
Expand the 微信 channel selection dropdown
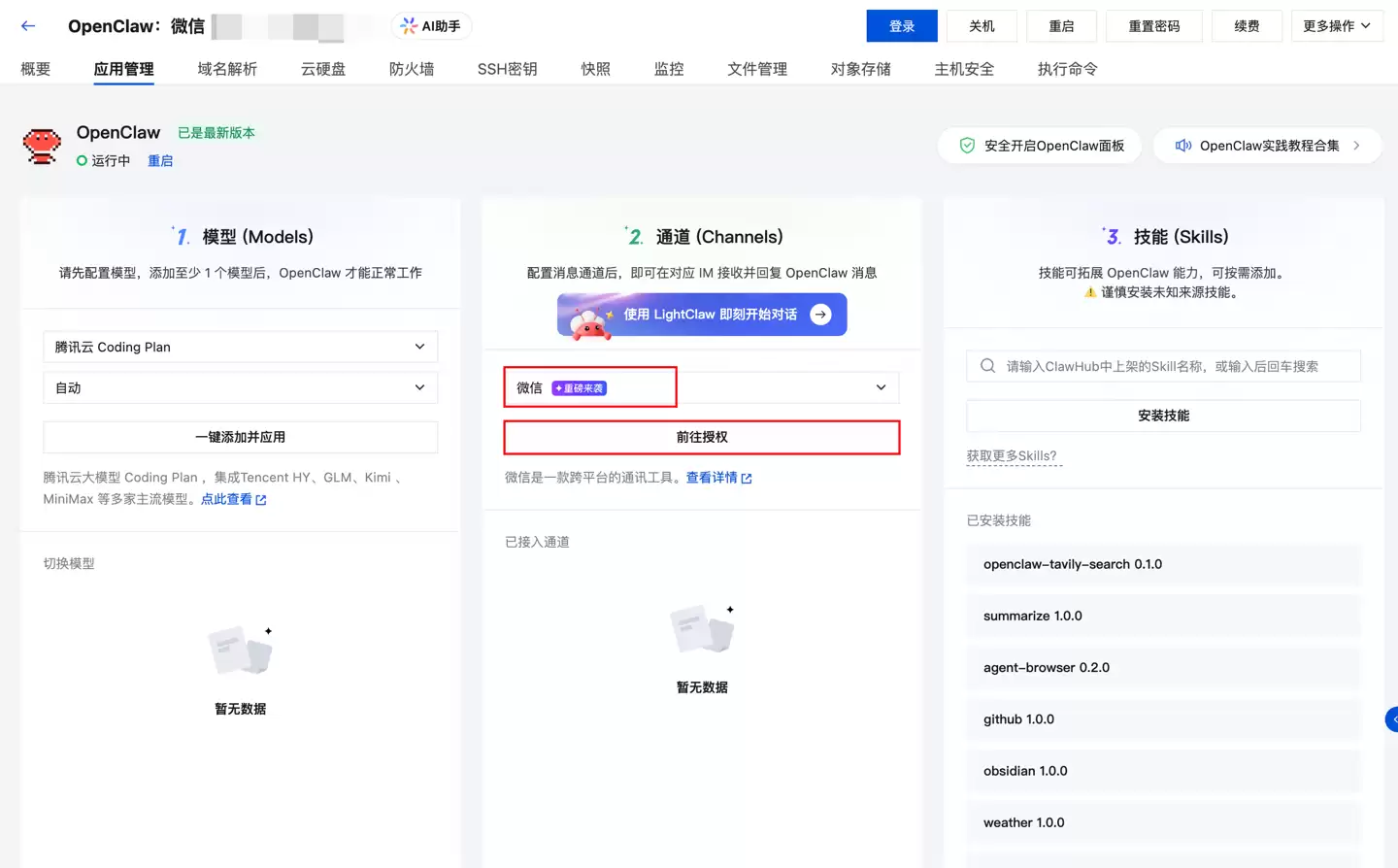880,386
